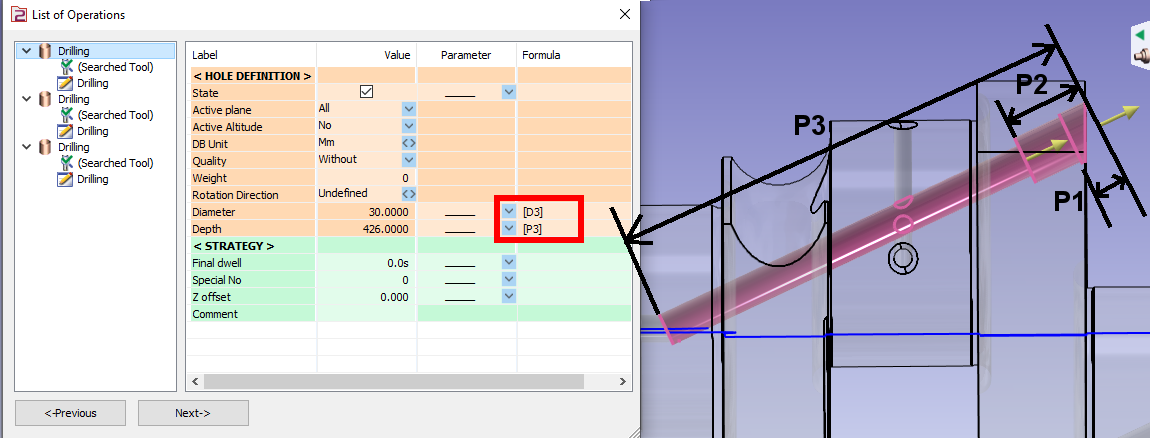Image resolution: width=1150 pixels, height=438 pixels.
Task: Click the part icon at viewport edge
Action: click(1139, 56)
